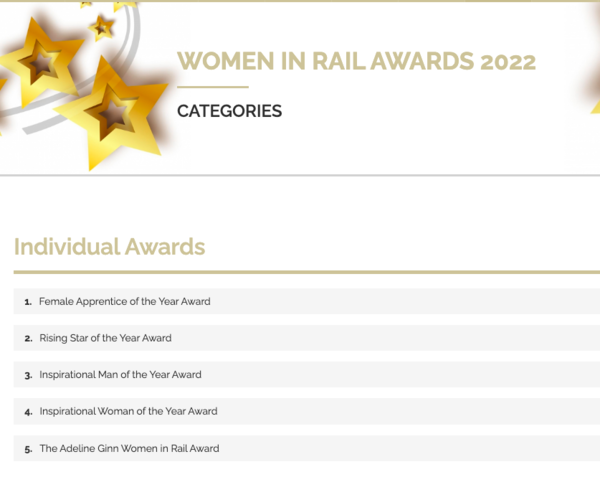Viewport: 600px width, 477px height.
Task: Open Female Apprentice of the Year Award
Action: [307, 301]
